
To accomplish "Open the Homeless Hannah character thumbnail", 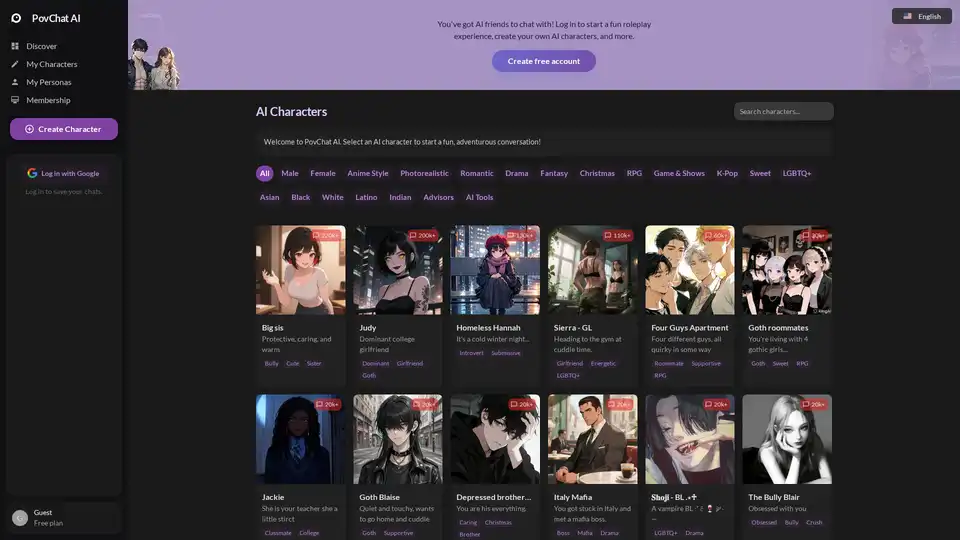I will pyautogui.click(x=495, y=270).
